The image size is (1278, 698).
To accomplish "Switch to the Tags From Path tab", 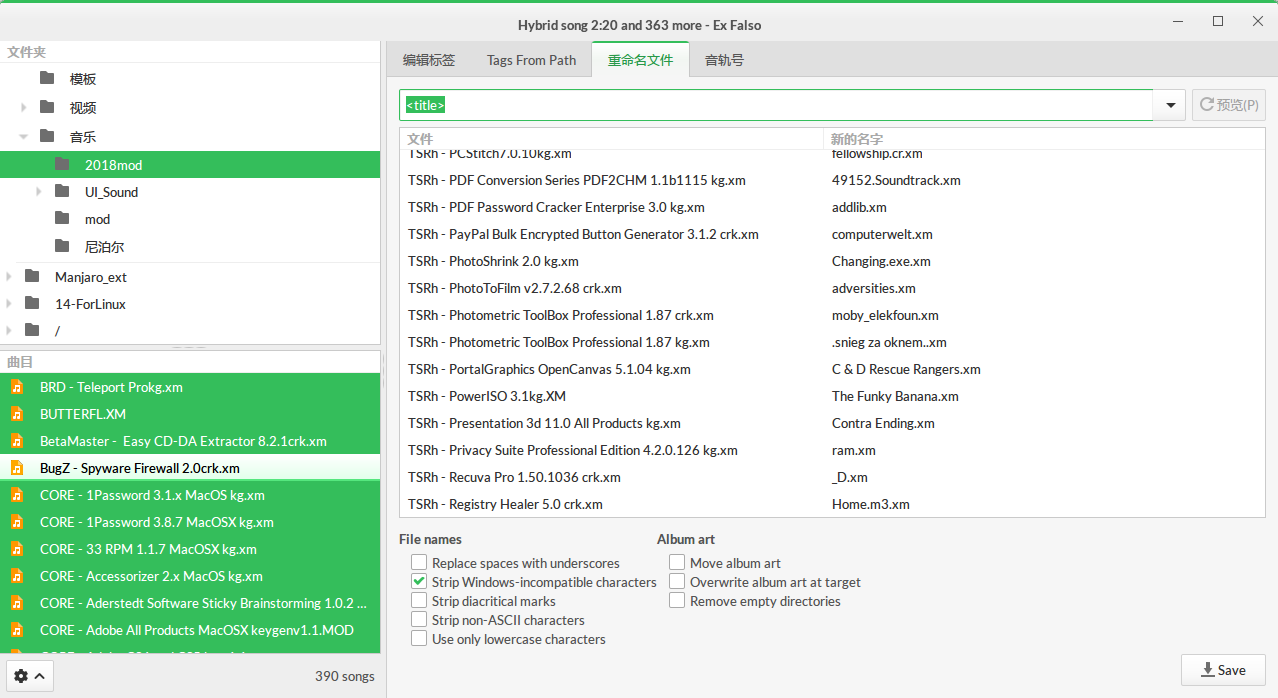I will pyautogui.click(x=531, y=60).
